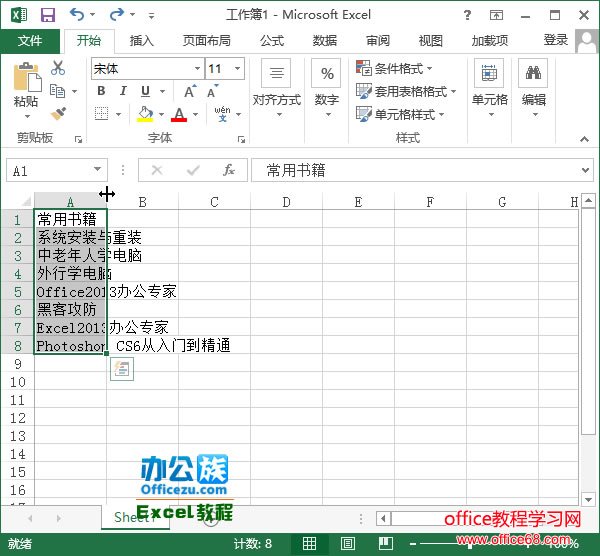Apply red font color
Viewport: 600px width, 556px height.
179,114
